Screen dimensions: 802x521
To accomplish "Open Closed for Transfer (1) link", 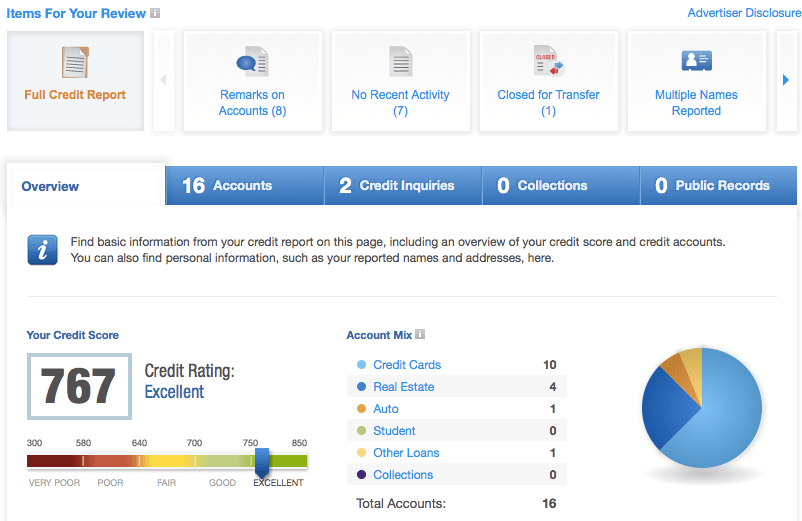I will tap(548, 103).
